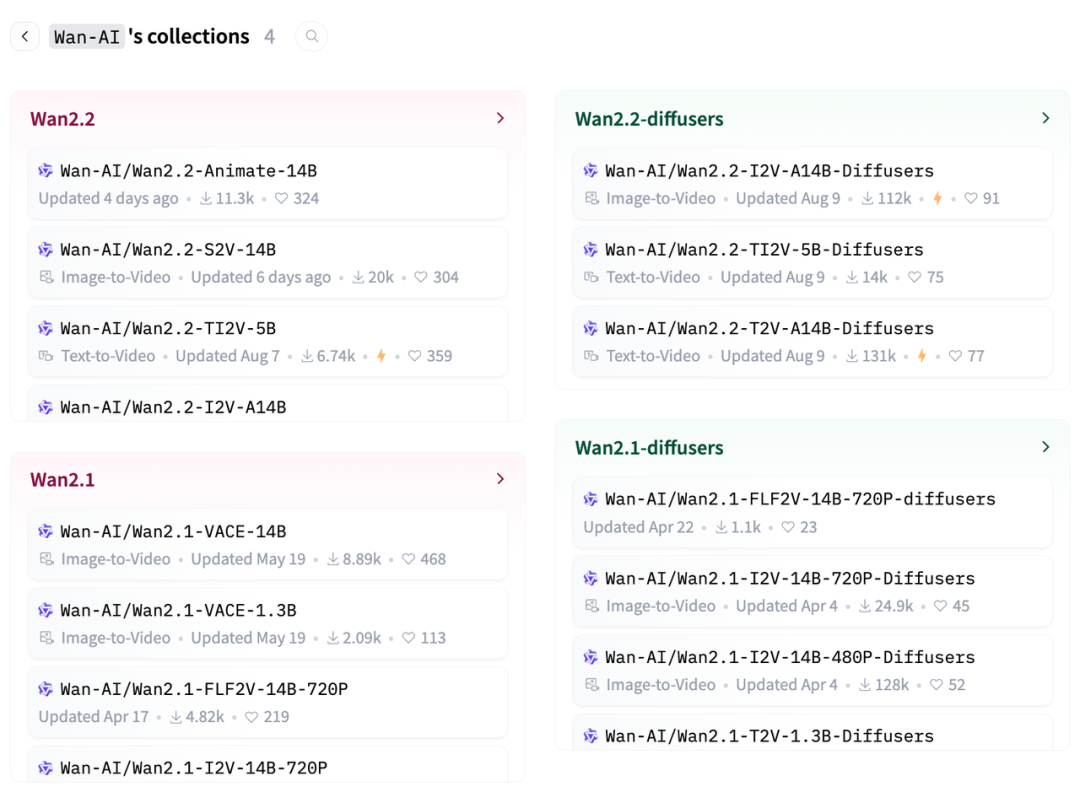Click the avatar icon beside Wan2.2-I2V-A14B-Diffusers
The width and height of the screenshot is (1080, 803).
(590, 170)
